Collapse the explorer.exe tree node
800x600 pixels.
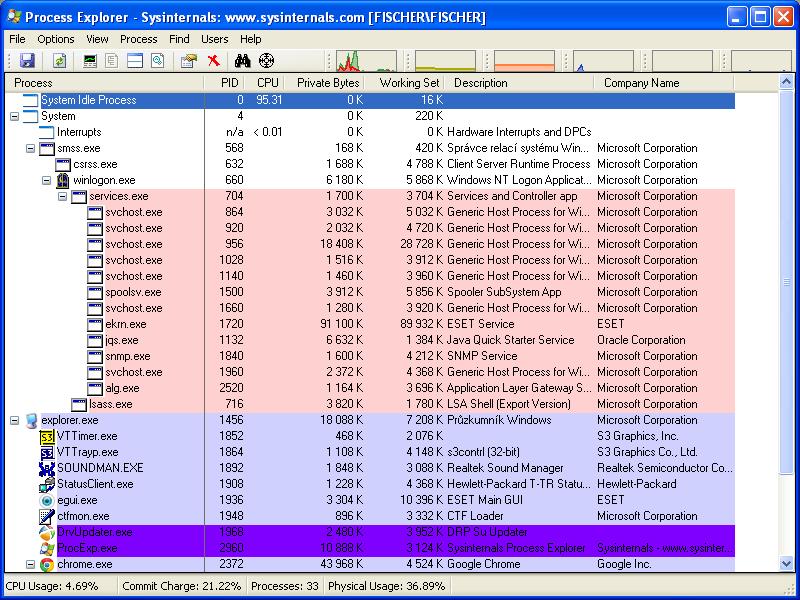click(15, 421)
